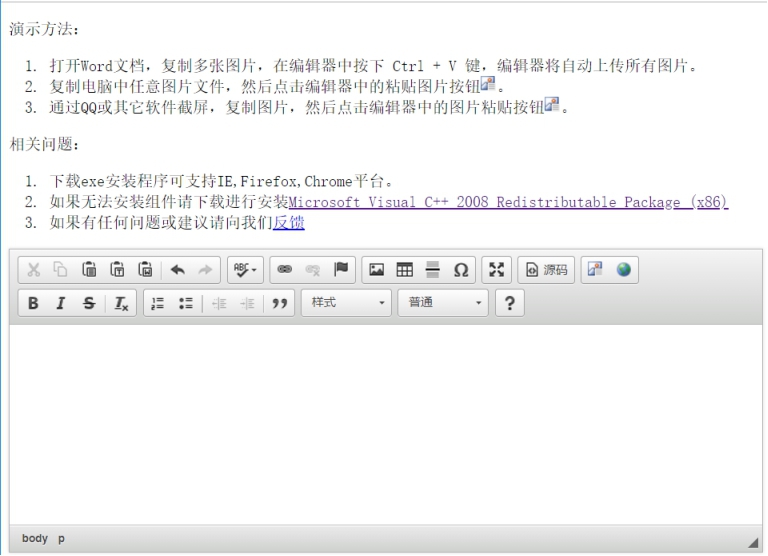768x556 pixels.
Task: Click the globe icon in toolbar
Action: (x=624, y=269)
